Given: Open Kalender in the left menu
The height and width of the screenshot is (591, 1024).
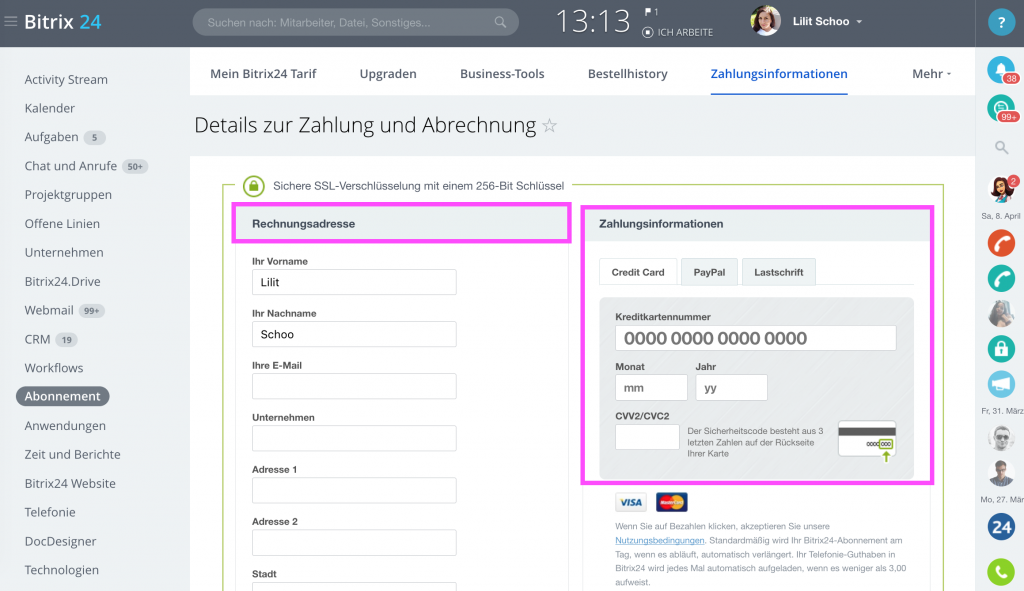Looking at the screenshot, I should pos(50,108).
